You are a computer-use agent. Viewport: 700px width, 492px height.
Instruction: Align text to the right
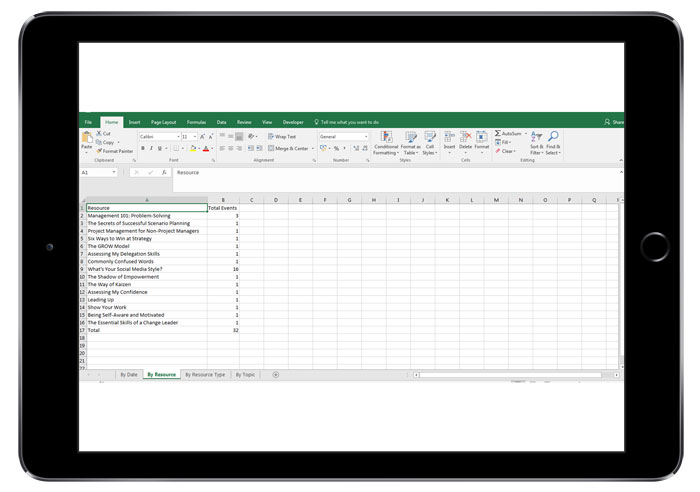click(x=239, y=148)
